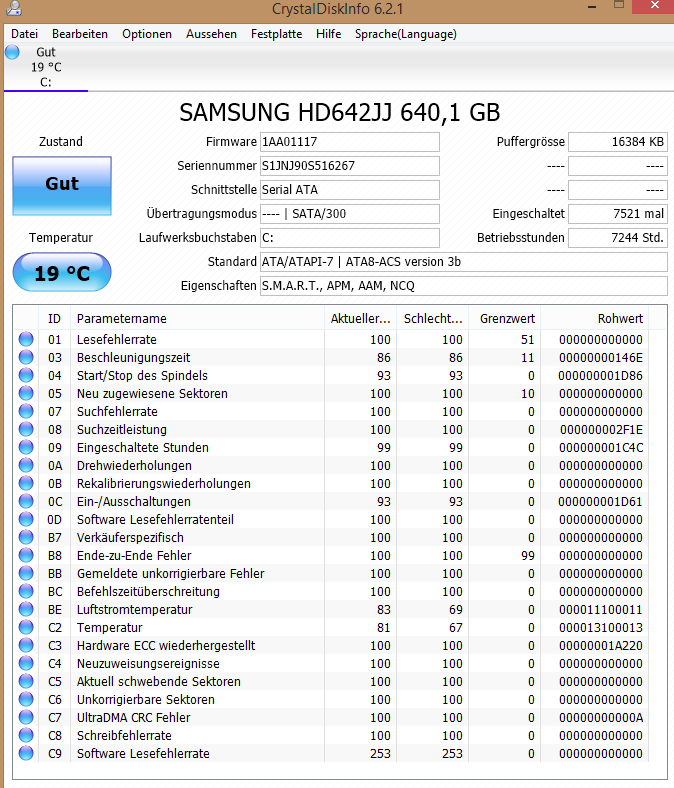Open the Optionen menu

pos(147,34)
